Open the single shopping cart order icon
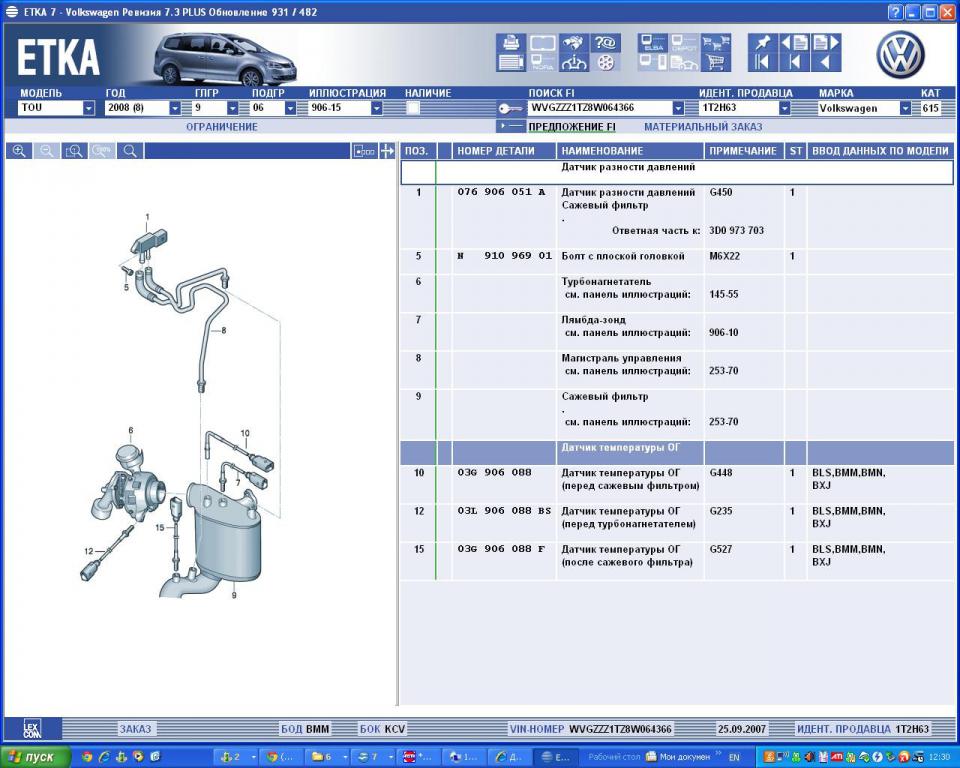Image resolution: width=960 pixels, height=768 pixels. [x=715, y=62]
